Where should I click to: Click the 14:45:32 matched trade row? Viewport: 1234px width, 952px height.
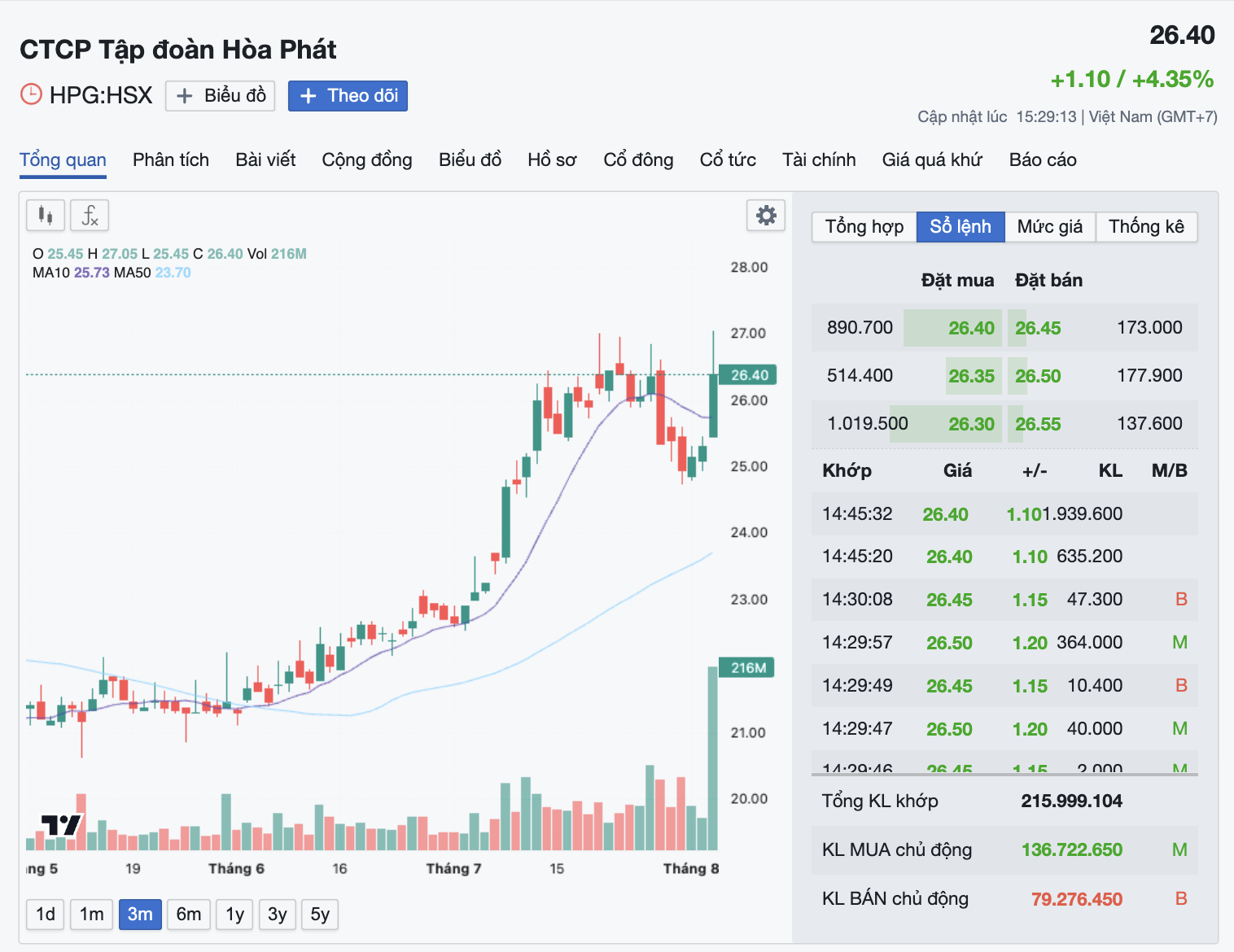(x=1004, y=514)
